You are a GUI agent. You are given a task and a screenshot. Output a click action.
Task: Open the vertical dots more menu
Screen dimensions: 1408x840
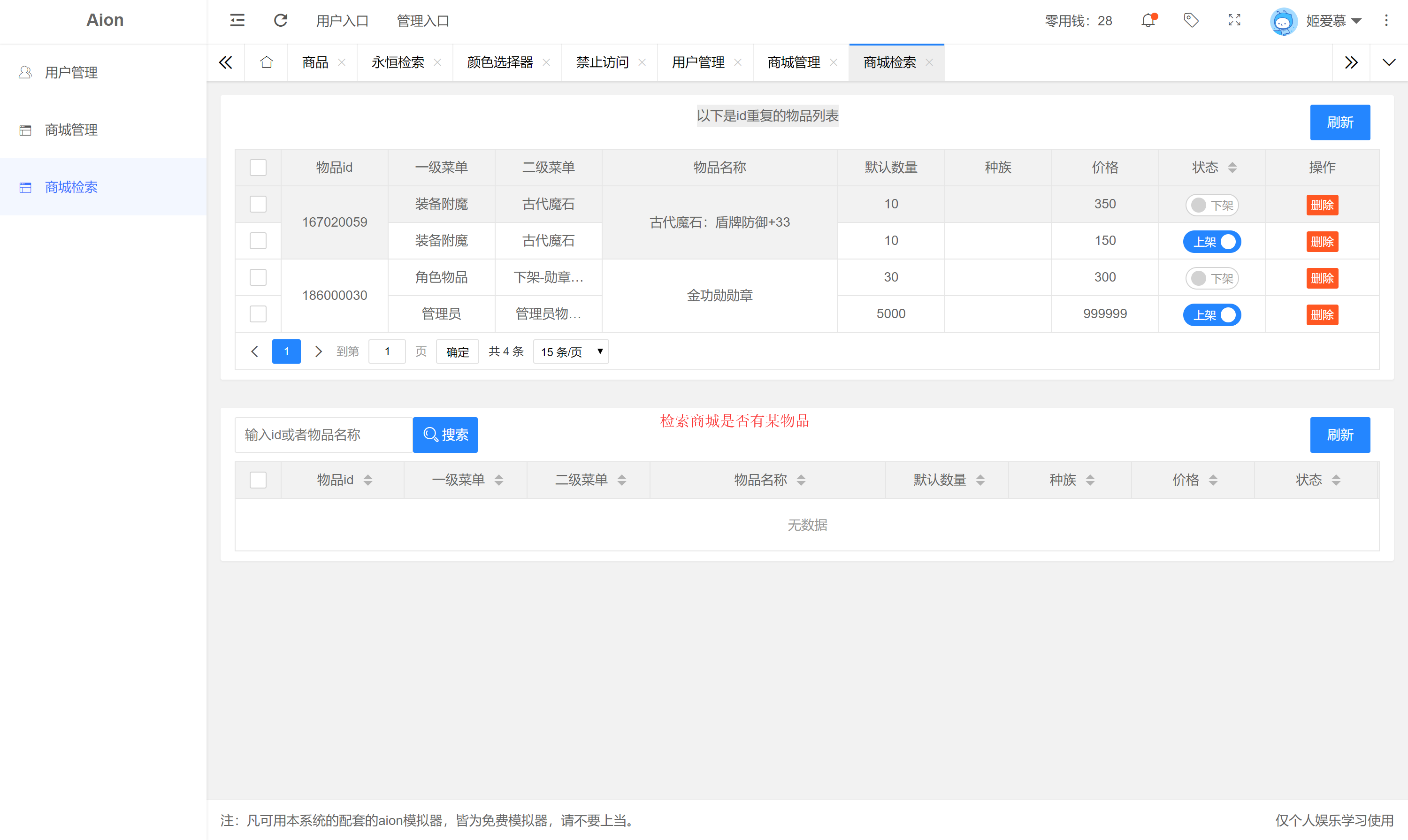pos(1386,21)
